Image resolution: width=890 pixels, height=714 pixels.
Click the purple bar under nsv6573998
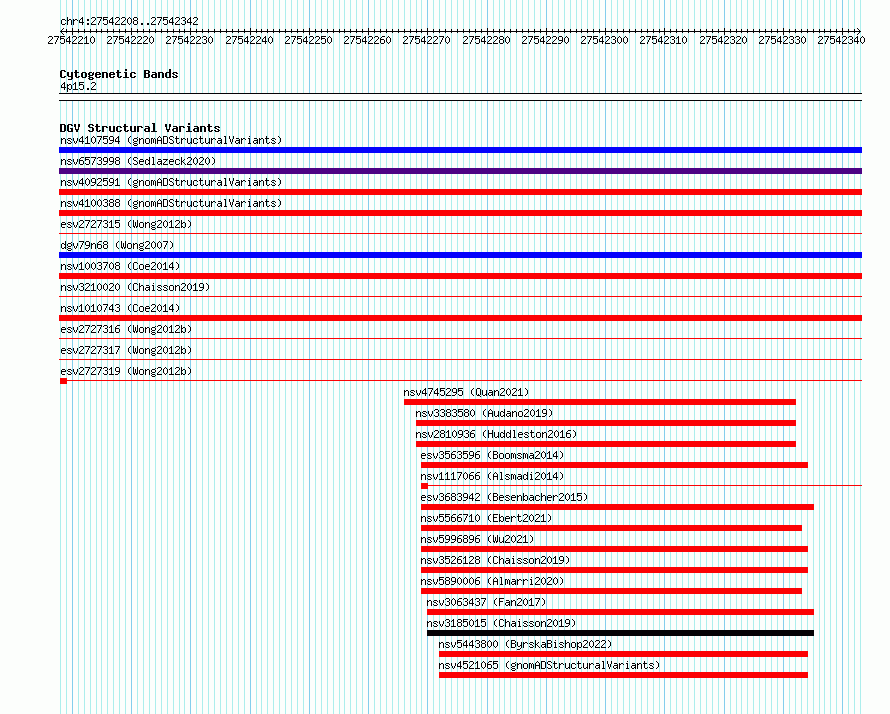(460, 171)
